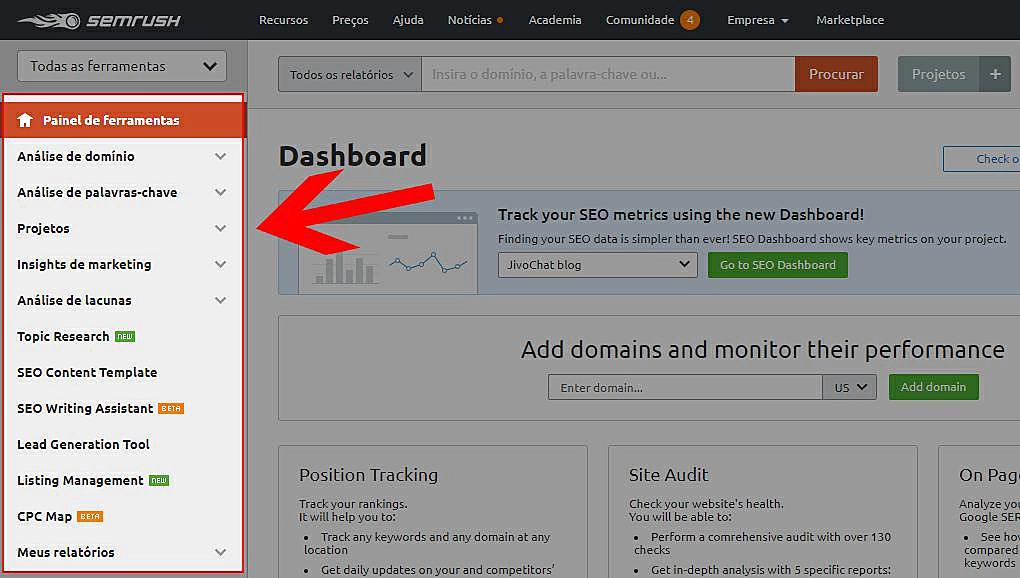Viewport: 1020px width, 578px height.
Task: Open the Todos os relatórios dropdown
Action: [349, 73]
